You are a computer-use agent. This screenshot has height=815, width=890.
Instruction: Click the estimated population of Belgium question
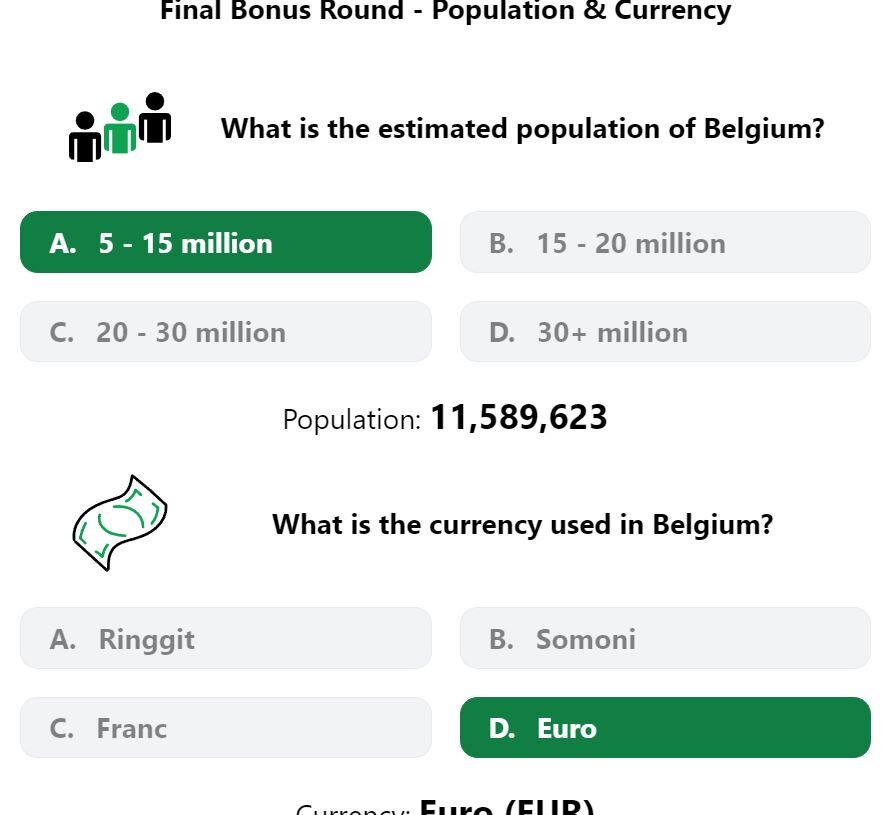pos(522,129)
